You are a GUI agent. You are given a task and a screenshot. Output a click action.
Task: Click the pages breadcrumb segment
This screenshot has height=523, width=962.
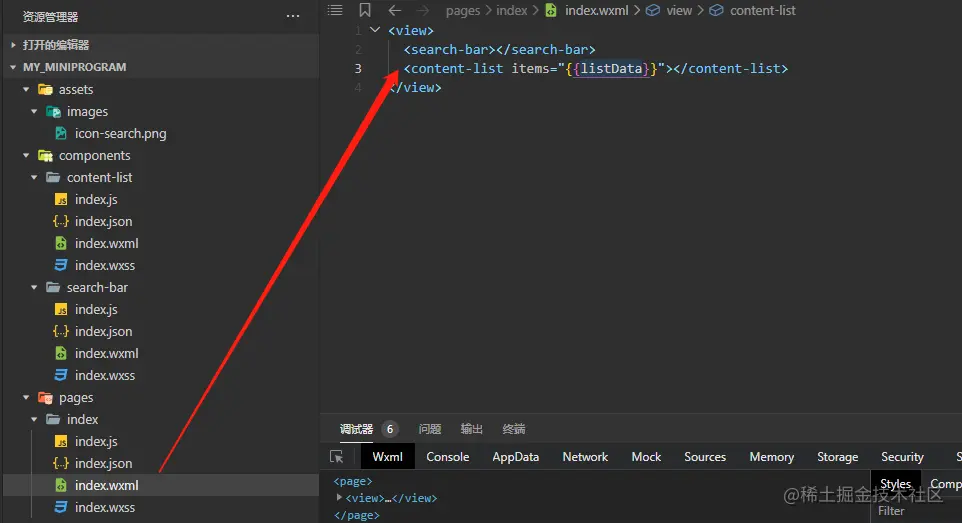click(463, 10)
